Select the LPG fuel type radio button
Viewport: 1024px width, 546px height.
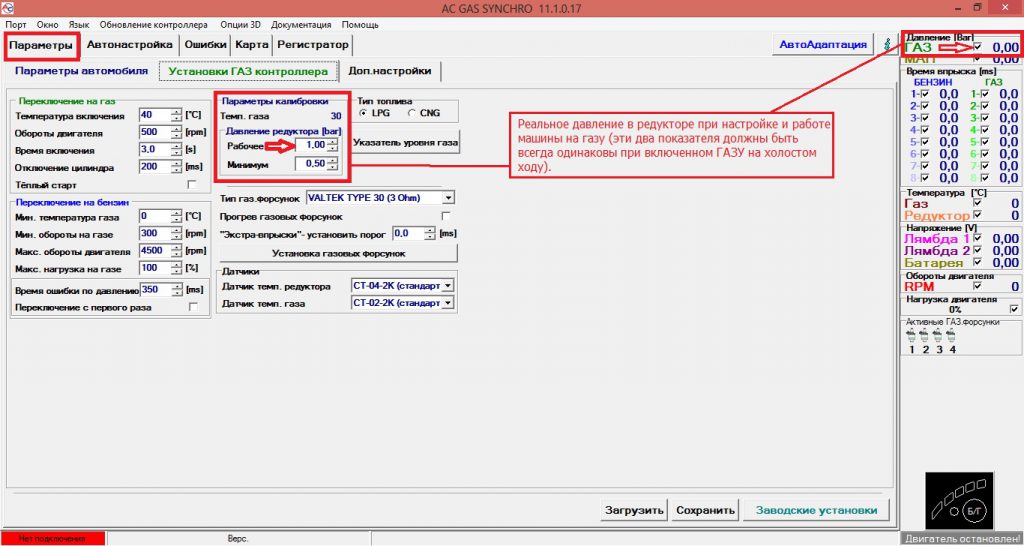363,113
